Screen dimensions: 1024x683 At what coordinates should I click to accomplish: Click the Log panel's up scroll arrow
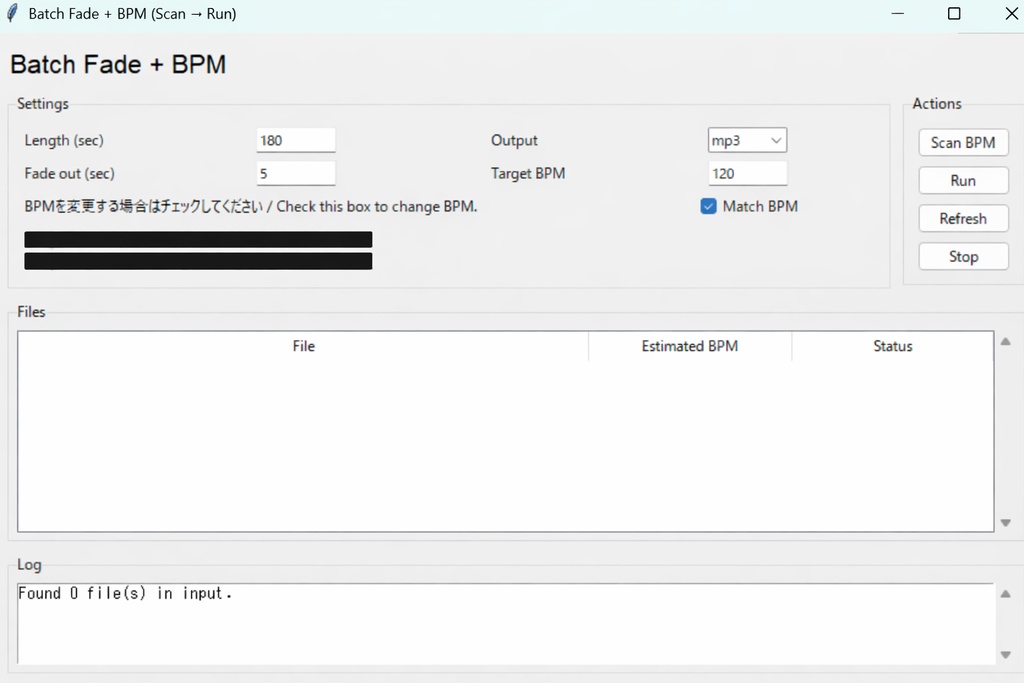click(1005, 593)
